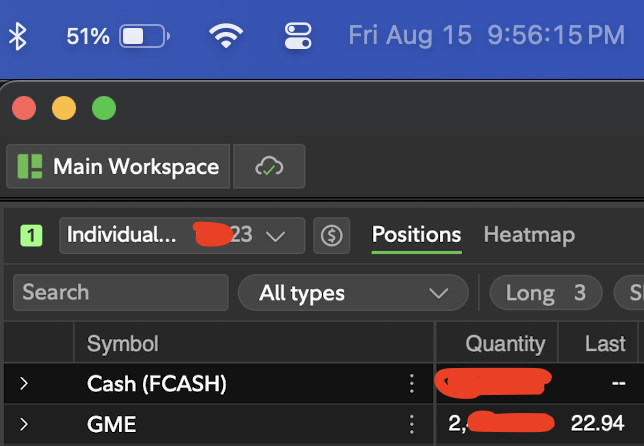Filter by Long 3 positions
Image resolution: width=644 pixels, height=446 pixels.
tap(546, 293)
